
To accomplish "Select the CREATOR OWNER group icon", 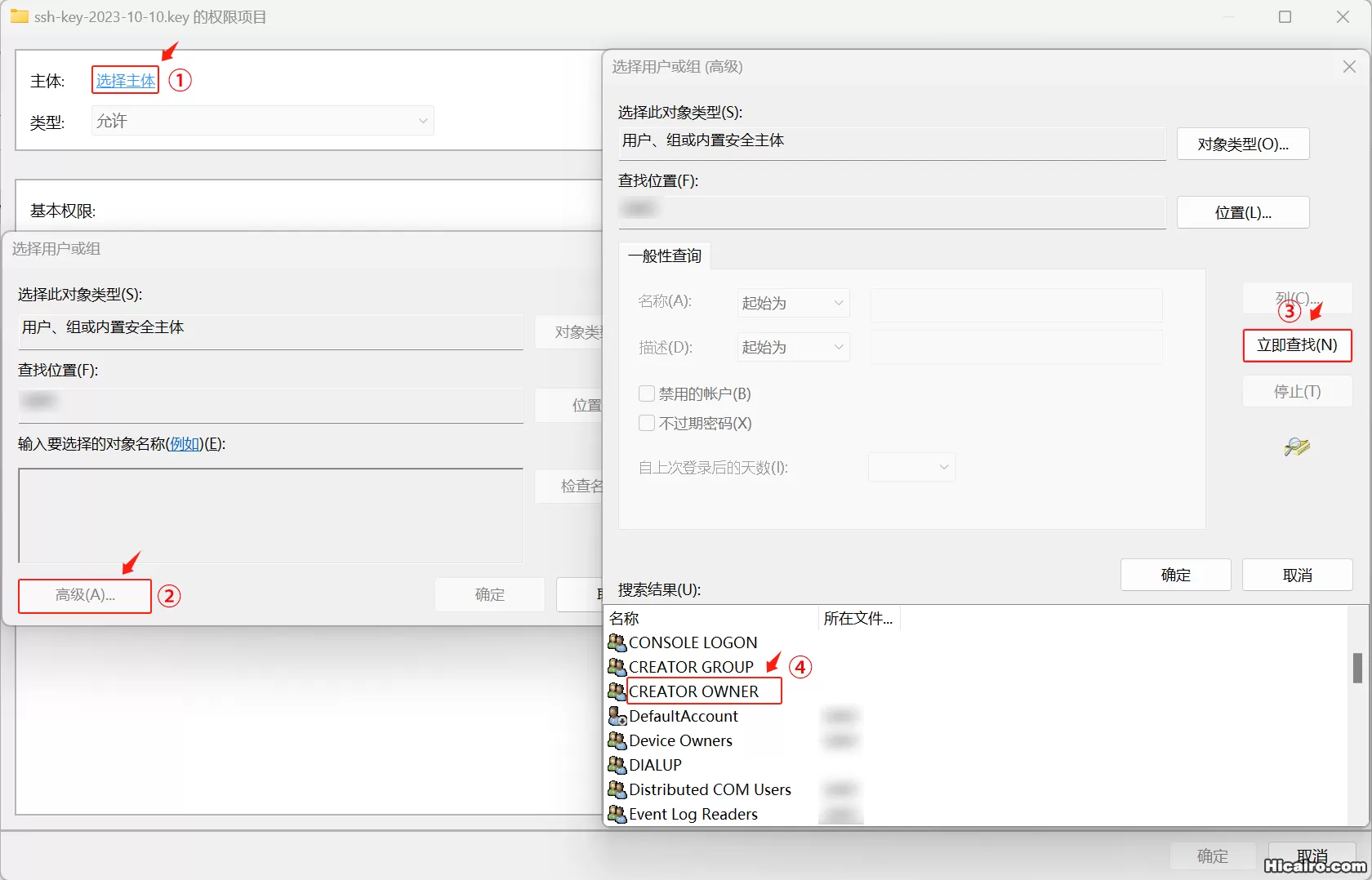I will pos(617,691).
